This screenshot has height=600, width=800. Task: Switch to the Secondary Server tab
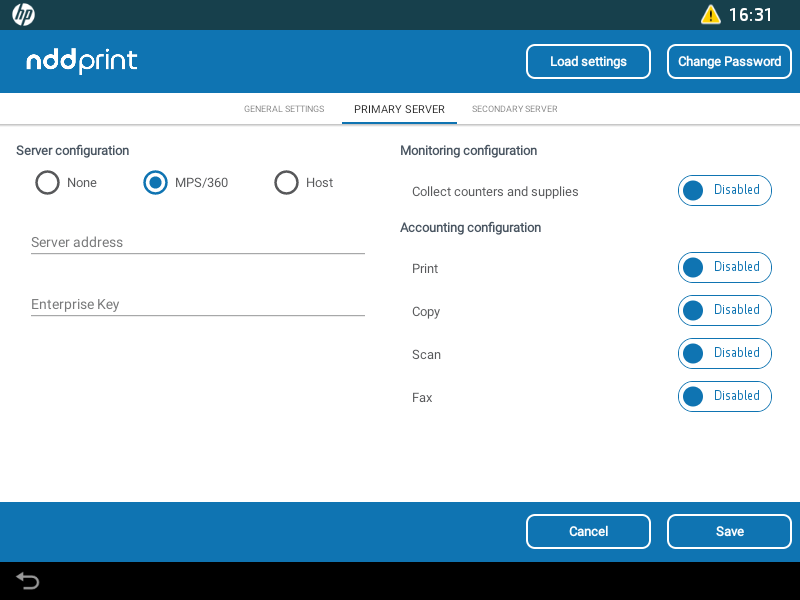(x=514, y=109)
